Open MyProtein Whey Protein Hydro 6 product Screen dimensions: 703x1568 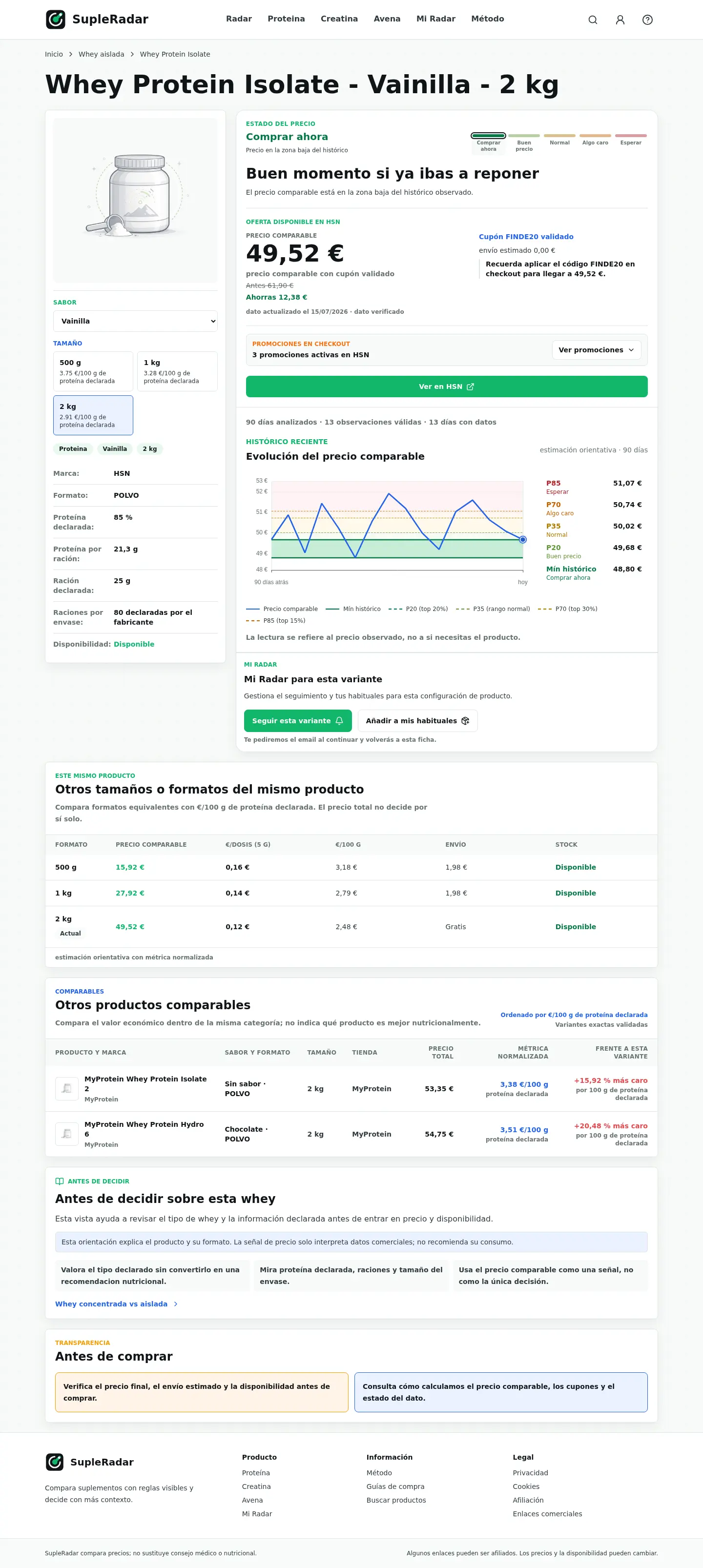[144, 1129]
